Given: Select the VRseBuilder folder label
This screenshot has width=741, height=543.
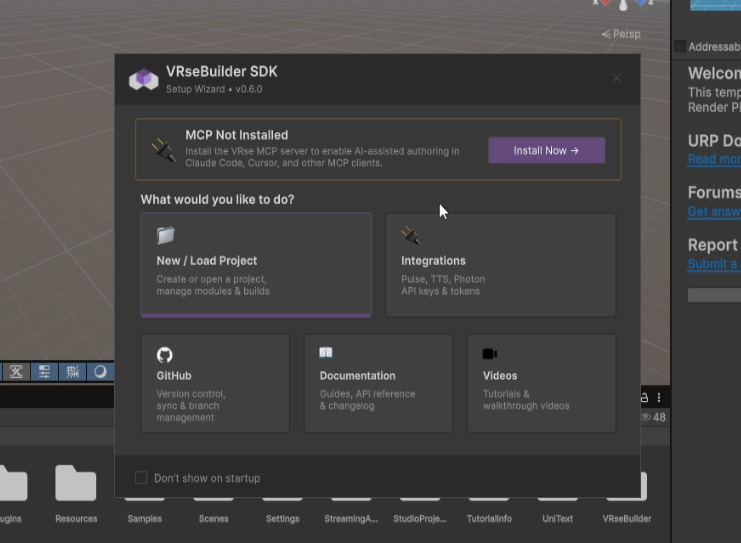Looking at the screenshot, I should point(627,518).
